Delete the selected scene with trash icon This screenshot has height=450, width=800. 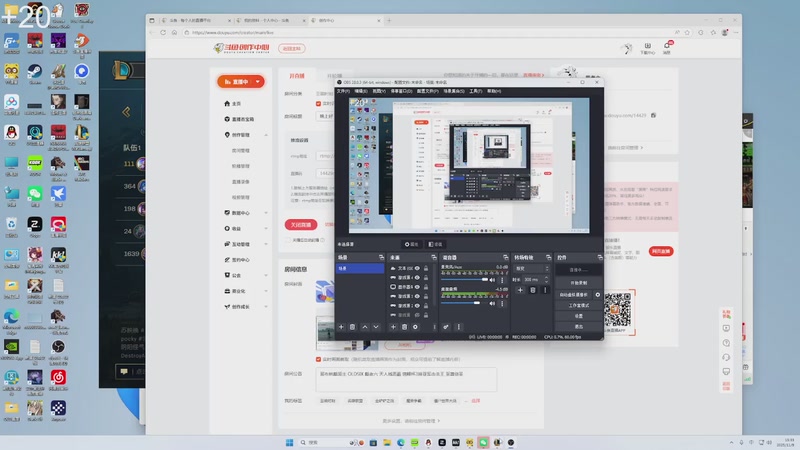[353, 327]
